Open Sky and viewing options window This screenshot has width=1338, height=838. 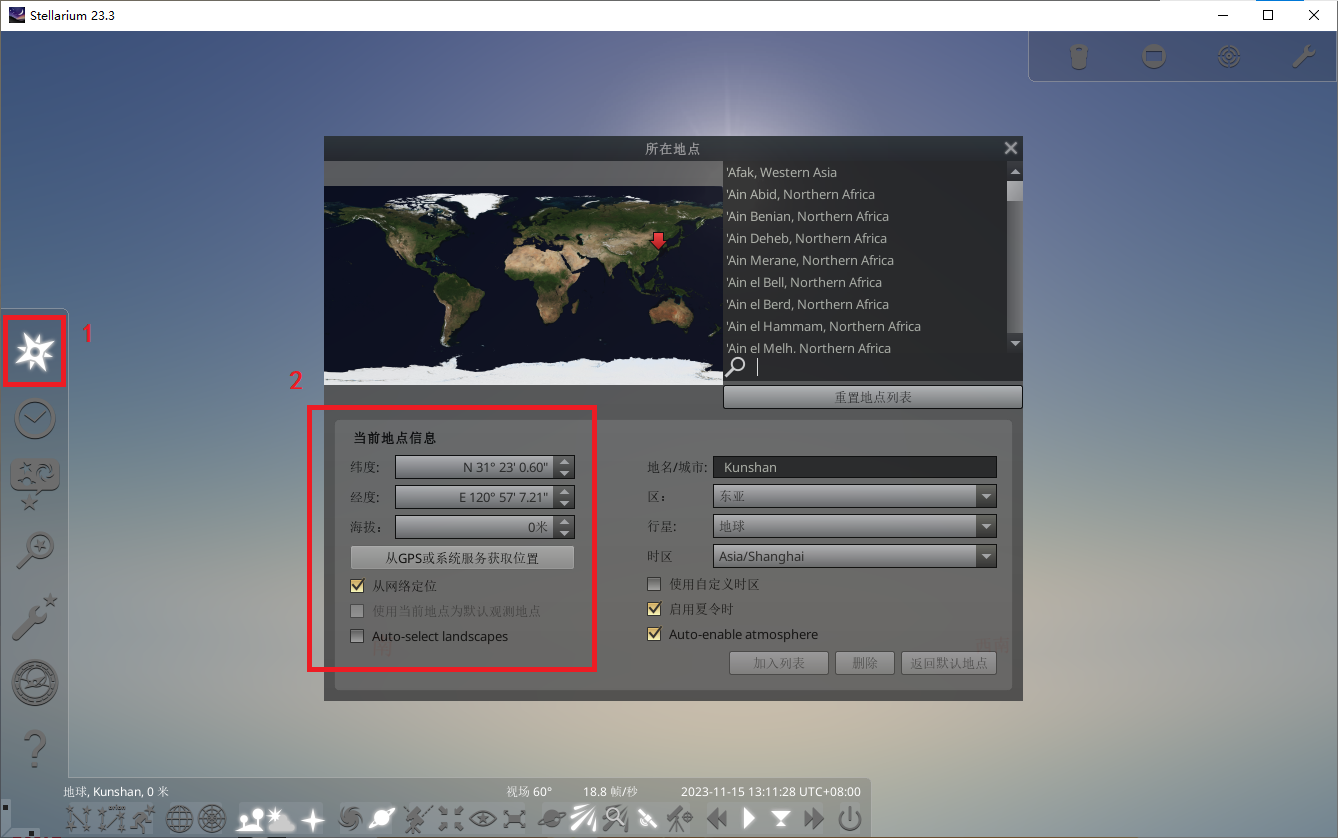click(35, 485)
